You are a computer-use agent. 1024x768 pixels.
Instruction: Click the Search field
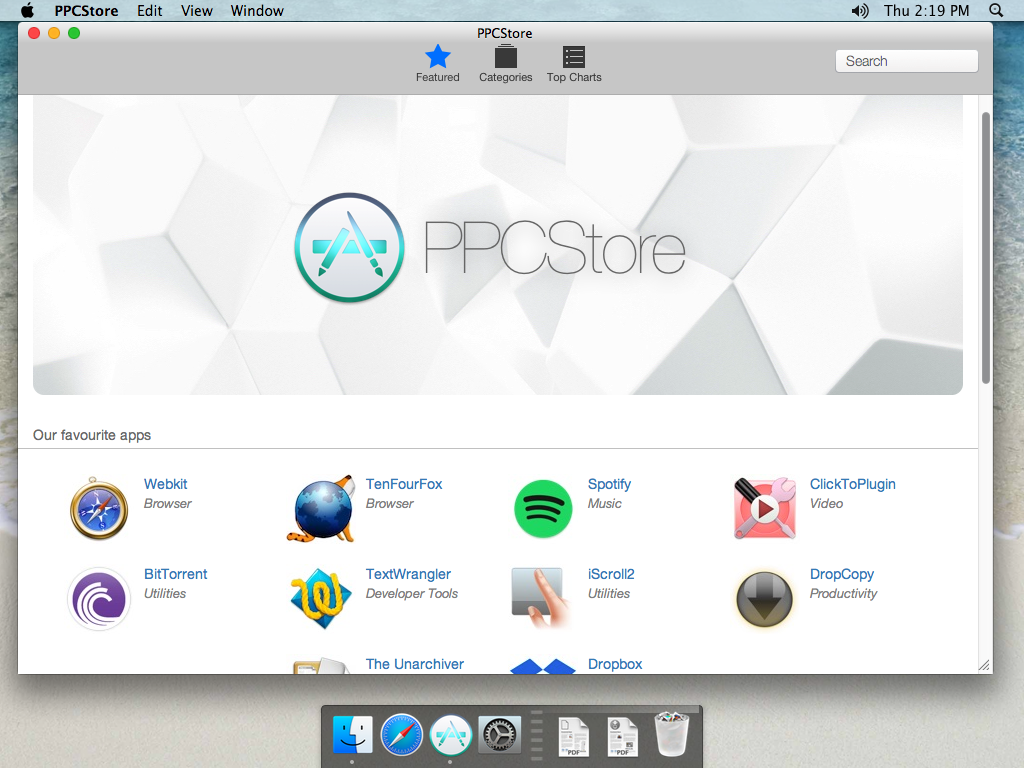click(x=906, y=61)
